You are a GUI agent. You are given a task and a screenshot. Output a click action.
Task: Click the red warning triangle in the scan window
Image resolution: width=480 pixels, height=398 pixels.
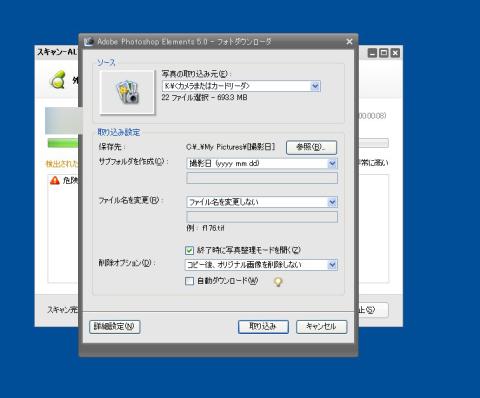(54, 180)
